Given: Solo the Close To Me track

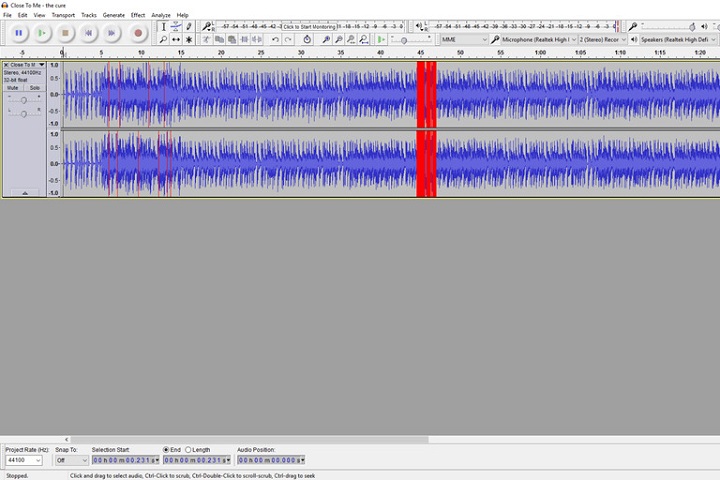Looking at the screenshot, I should [34, 88].
